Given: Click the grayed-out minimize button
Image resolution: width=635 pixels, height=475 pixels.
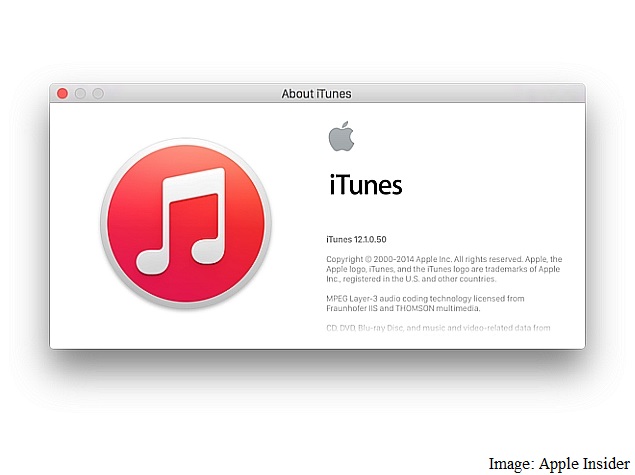Looking at the screenshot, I should pyautogui.click(x=80, y=94).
